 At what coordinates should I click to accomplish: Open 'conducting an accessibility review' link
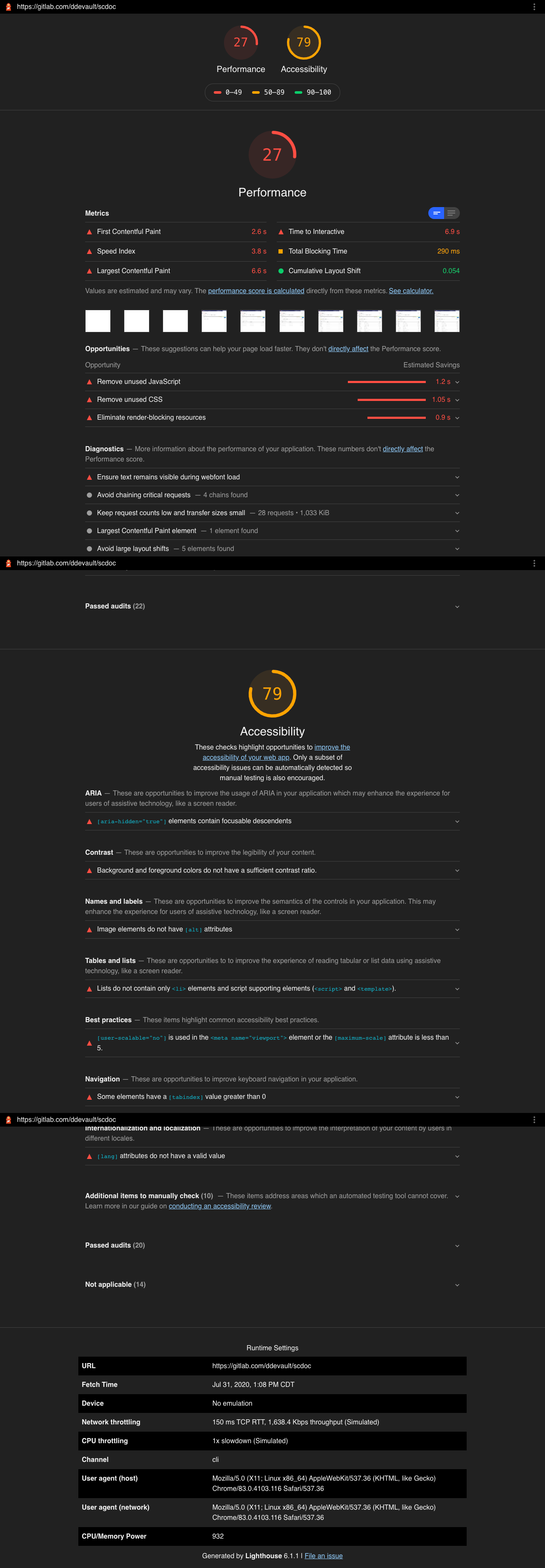pyautogui.click(x=220, y=1206)
